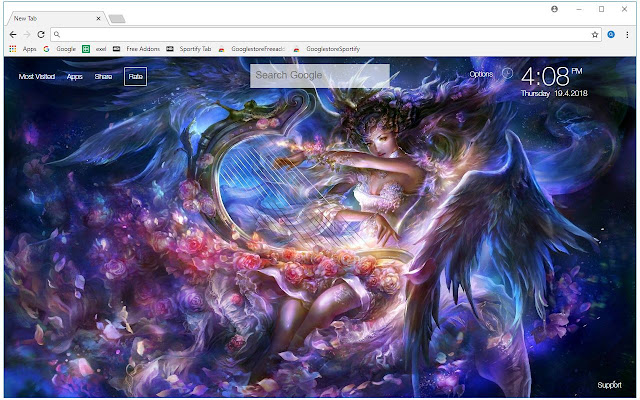Click the magnifier icon in address bar
640x400 pixels.
pos(57,35)
